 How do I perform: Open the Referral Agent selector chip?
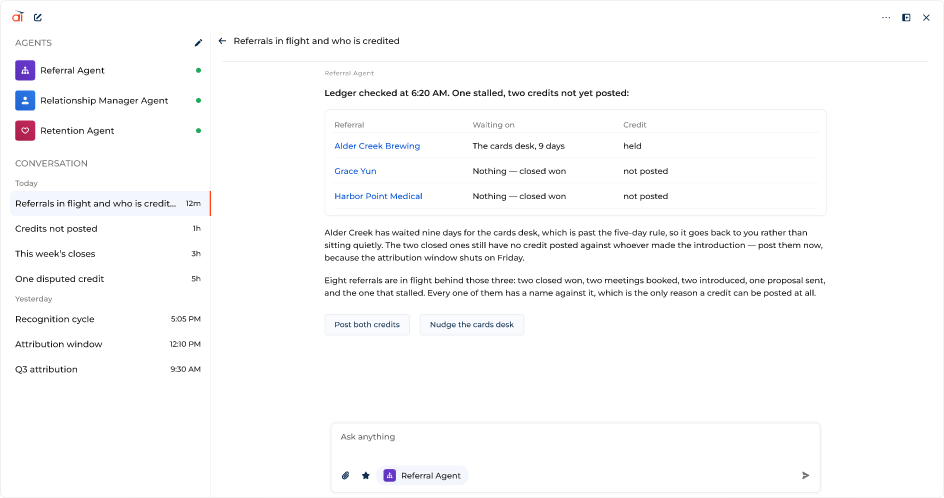coord(423,476)
